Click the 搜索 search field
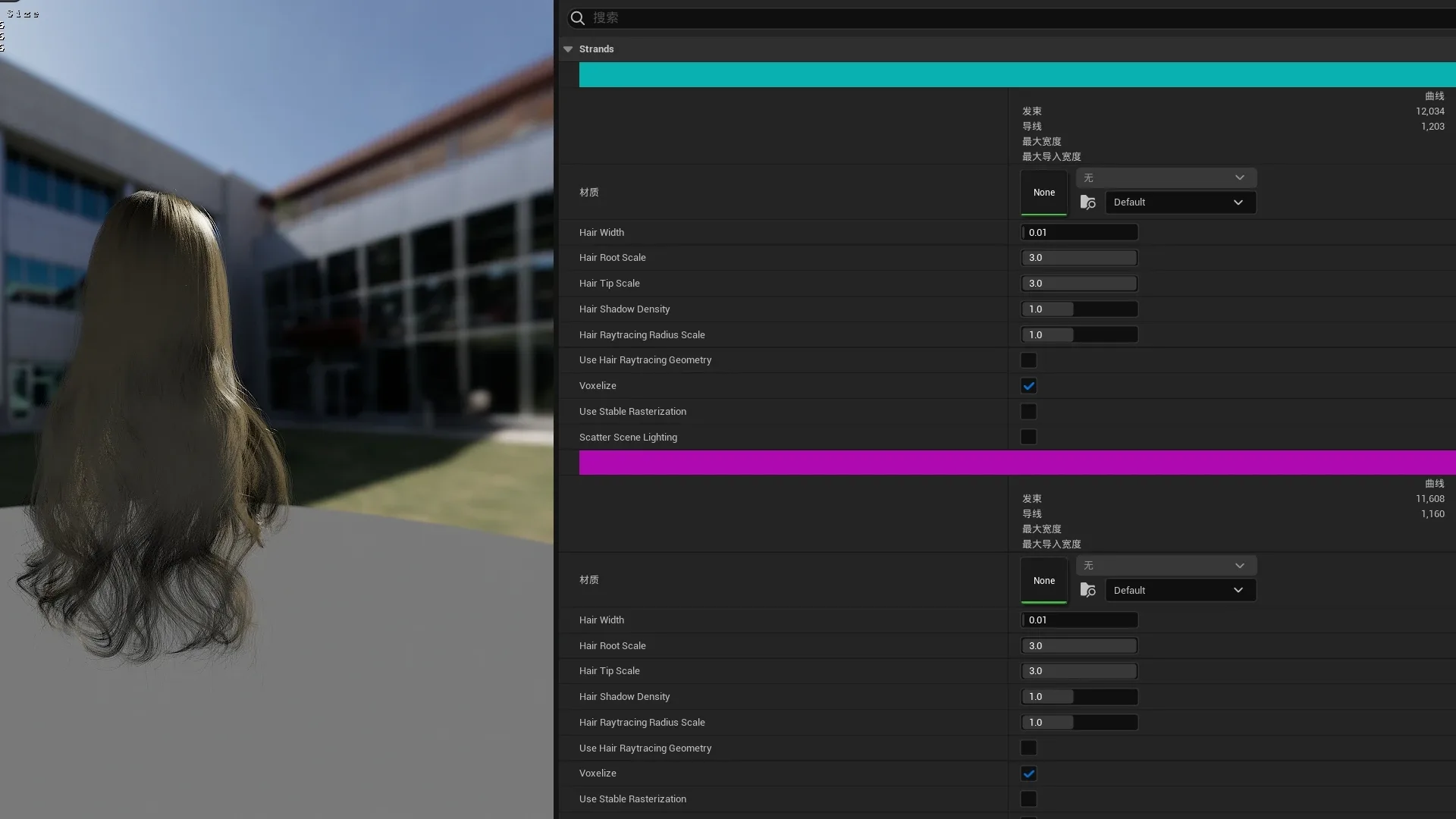The height and width of the screenshot is (819, 1456). (986, 18)
